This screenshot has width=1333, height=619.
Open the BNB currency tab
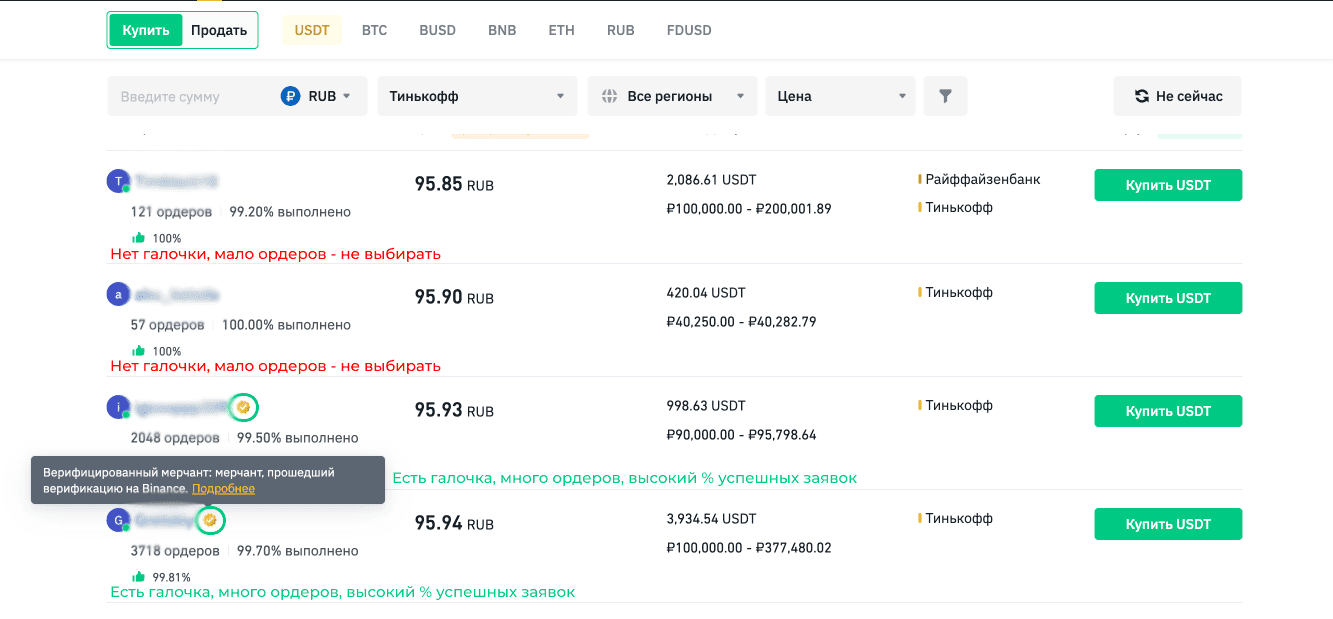(x=502, y=30)
